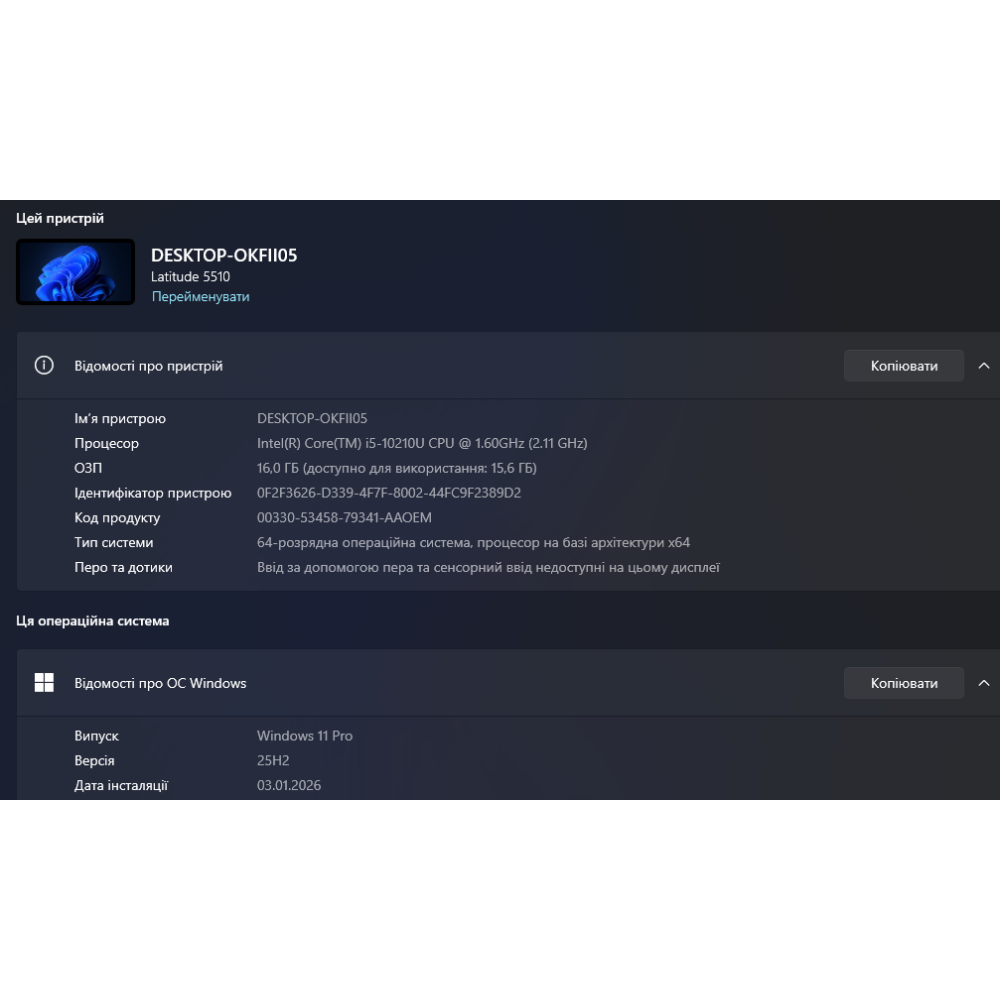Click the installation date 03.01.2026
The height and width of the screenshot is (1000, 1000).
tap(289, 786)
